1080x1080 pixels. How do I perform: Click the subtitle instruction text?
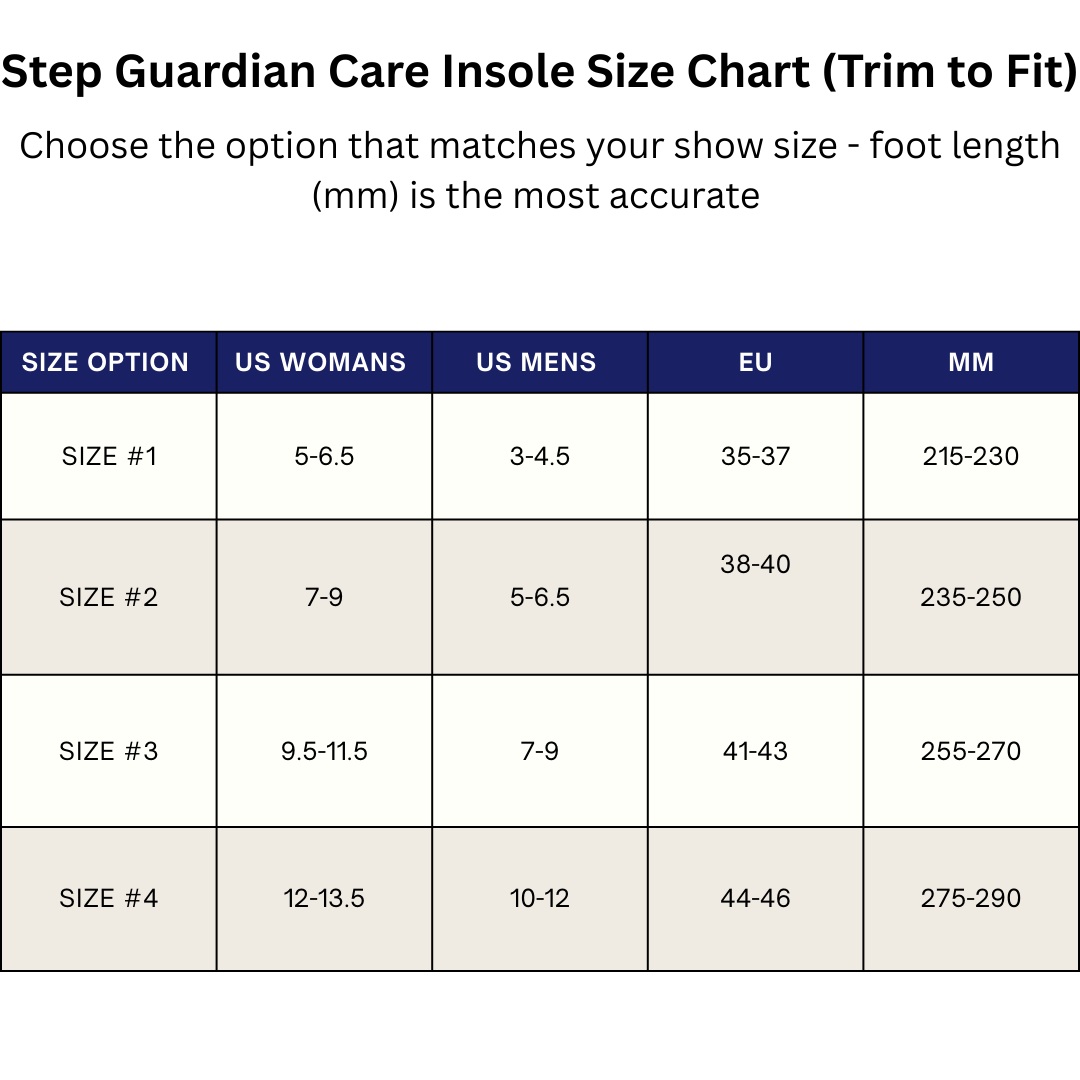point(540,170)
